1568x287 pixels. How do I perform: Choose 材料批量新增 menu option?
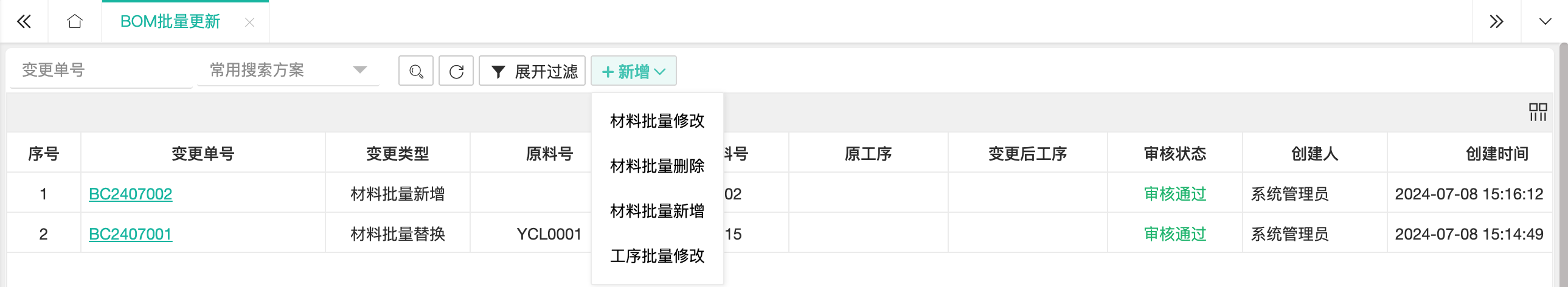[x=657, y=210]
